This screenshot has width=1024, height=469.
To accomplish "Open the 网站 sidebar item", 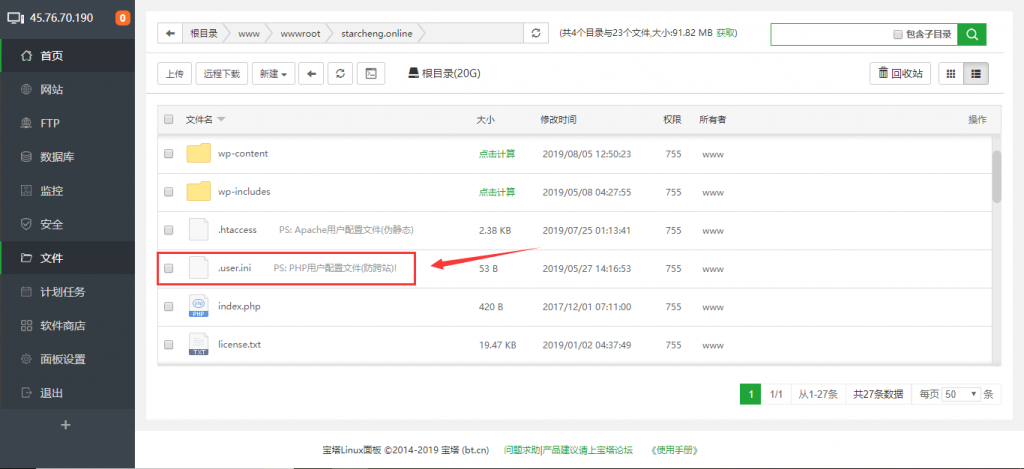I will click(x=67, y=90).
